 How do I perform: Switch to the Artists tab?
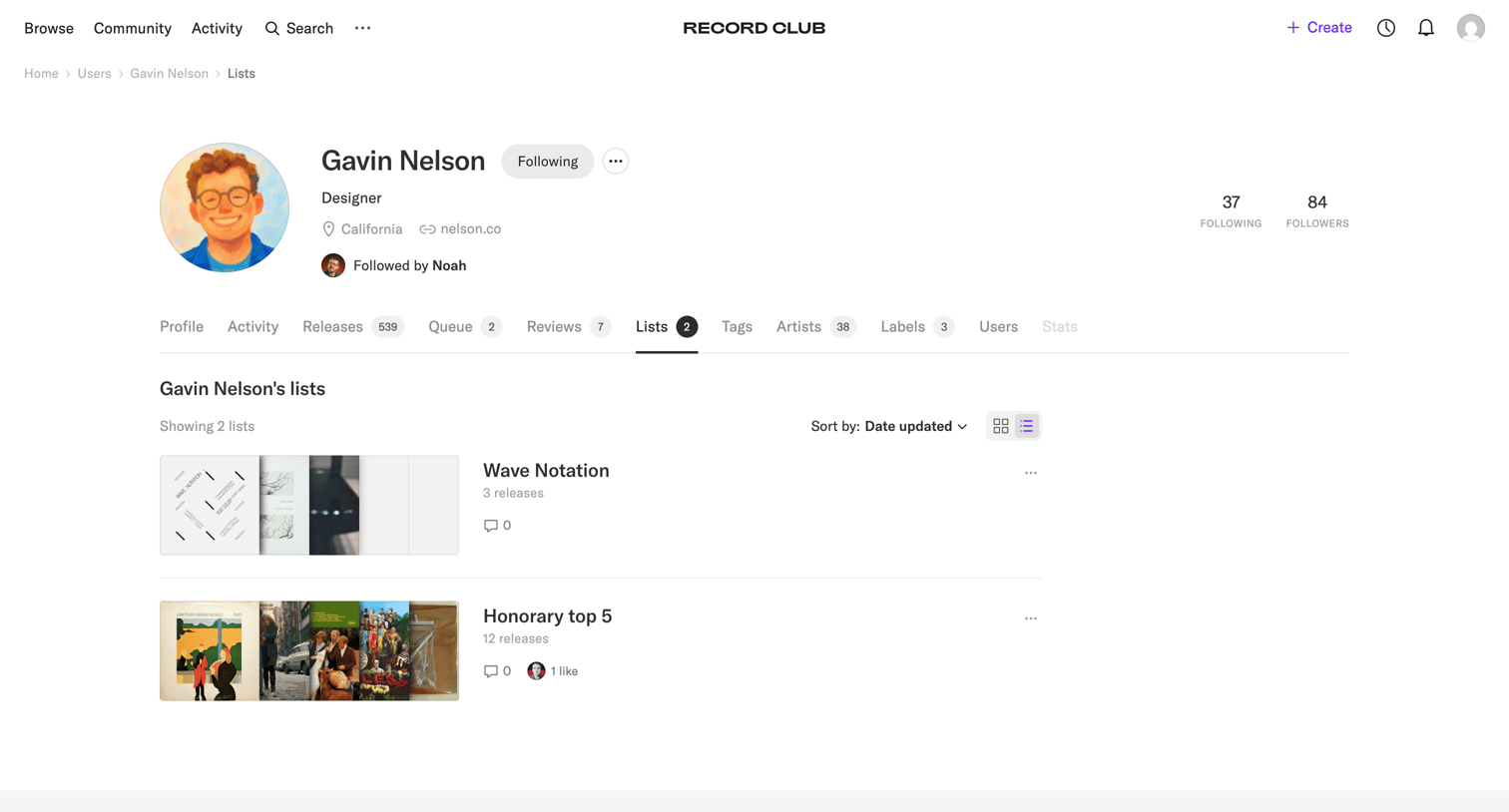point(816,326)
